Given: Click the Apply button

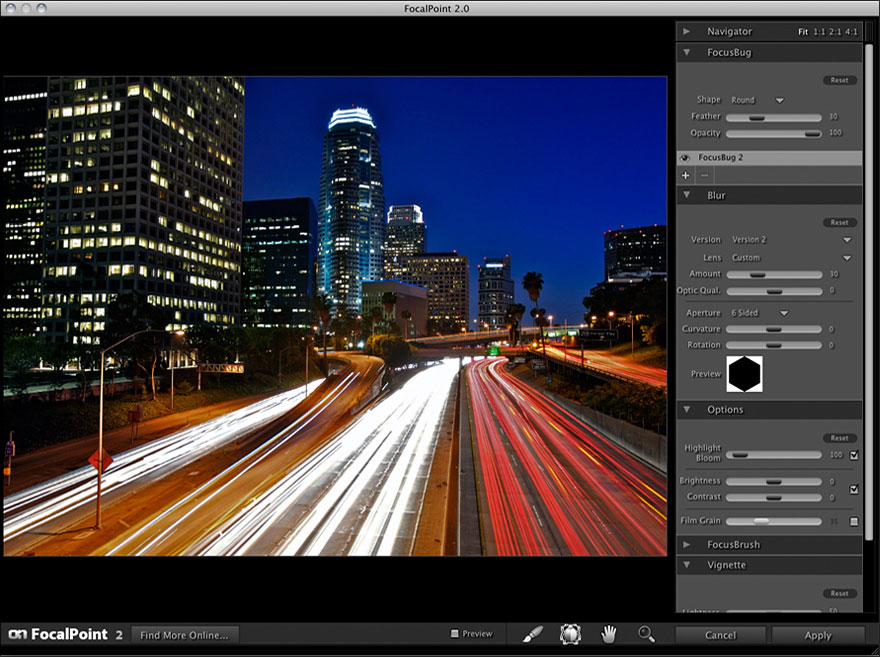Looking at the screenshot, I should [x=818, y=635].
